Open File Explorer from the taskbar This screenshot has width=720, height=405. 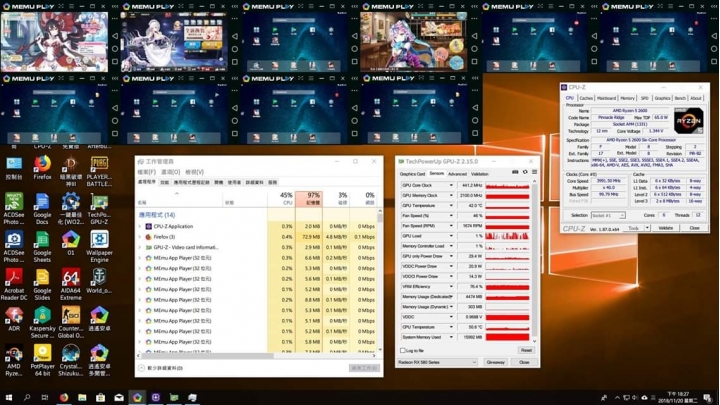point(82,398)
